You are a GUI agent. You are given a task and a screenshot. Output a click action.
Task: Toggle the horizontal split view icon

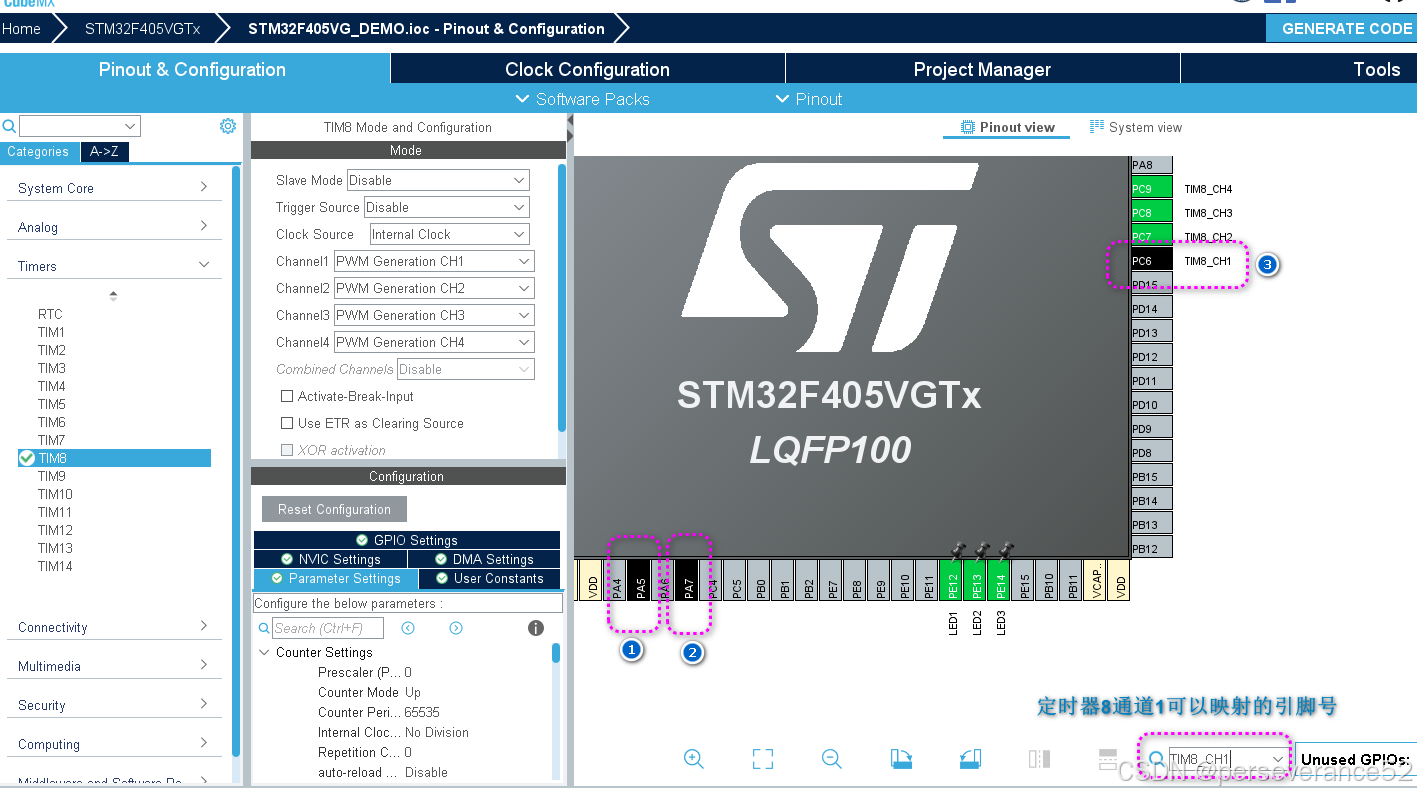1108,759
